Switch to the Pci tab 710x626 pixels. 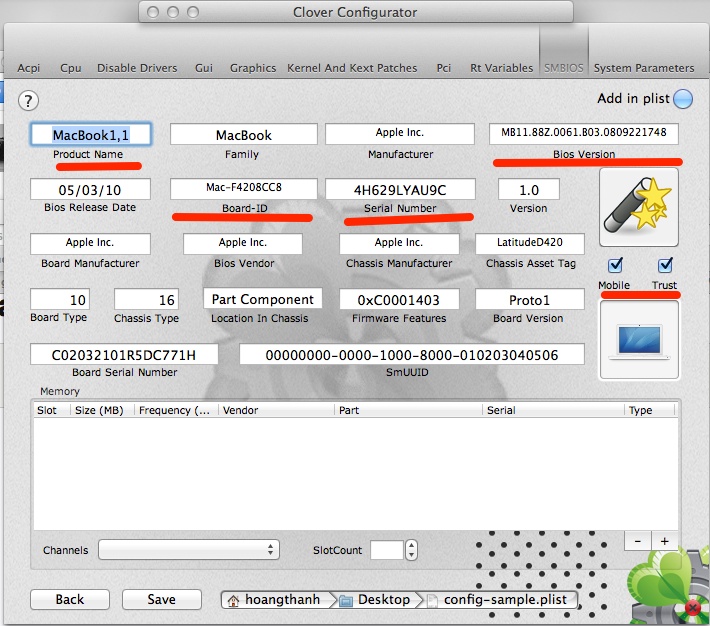click(x=444, y=68)
